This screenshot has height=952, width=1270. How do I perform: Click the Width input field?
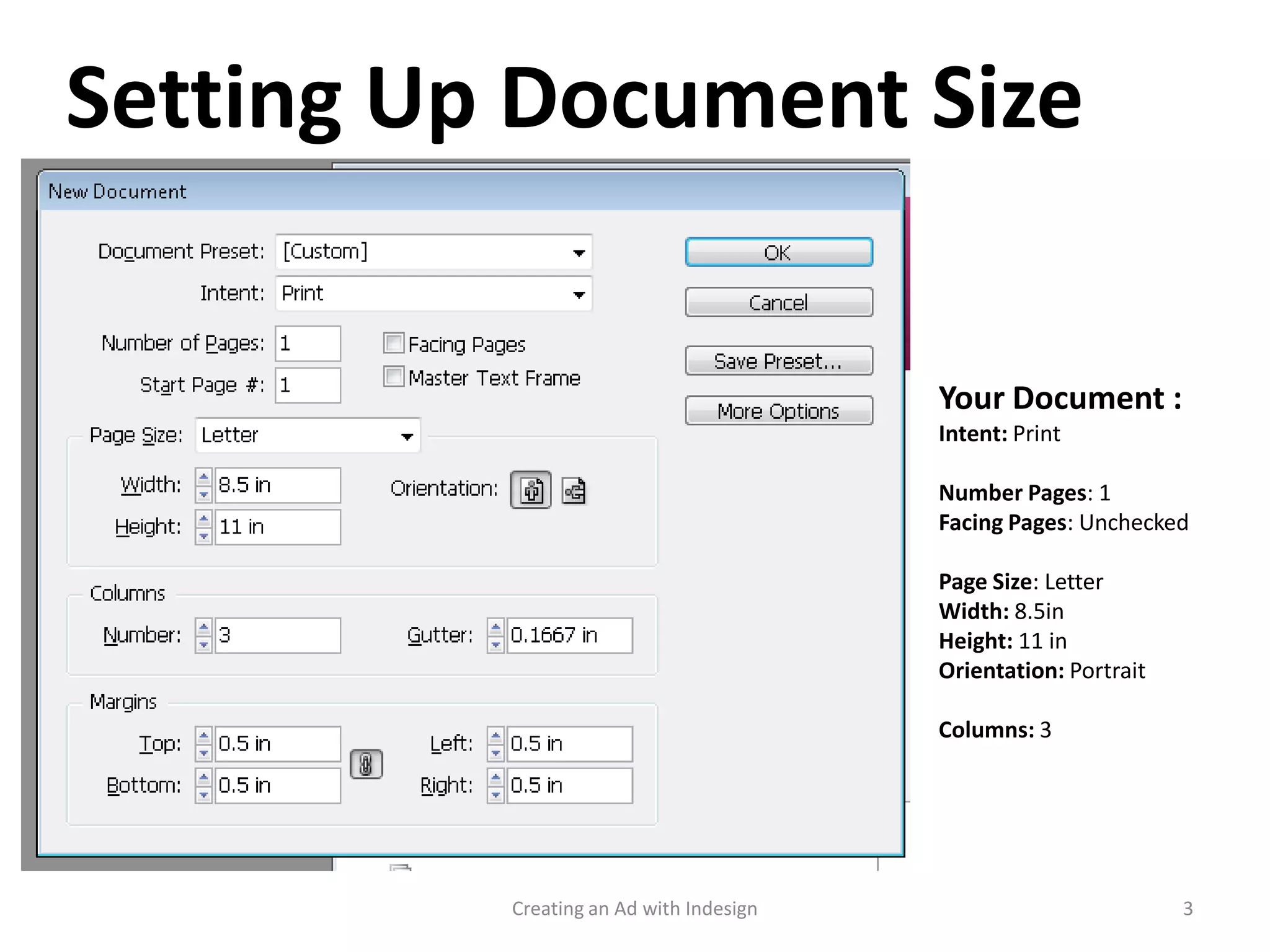277,485
